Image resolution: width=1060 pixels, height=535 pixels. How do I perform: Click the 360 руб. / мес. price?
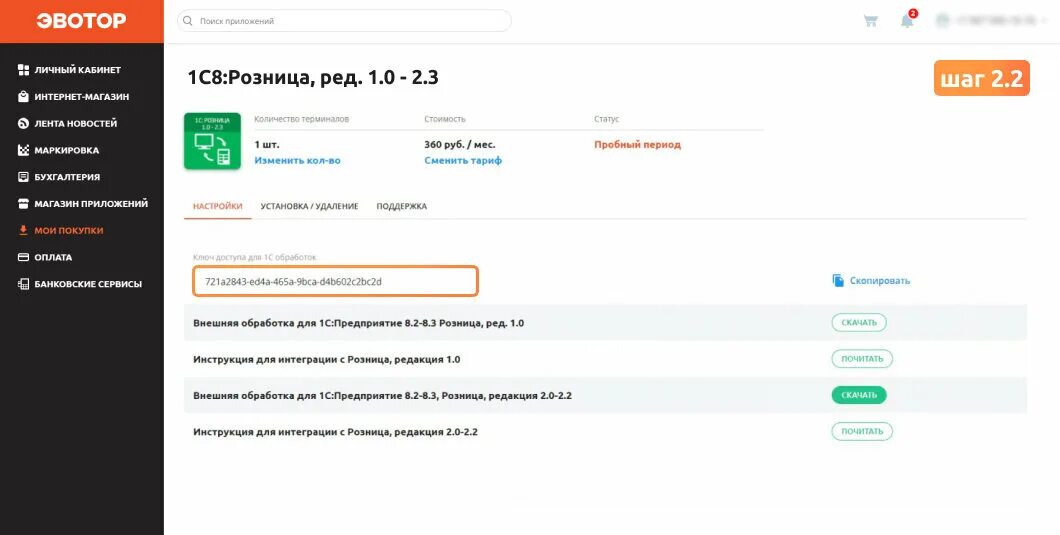[460, 145]
